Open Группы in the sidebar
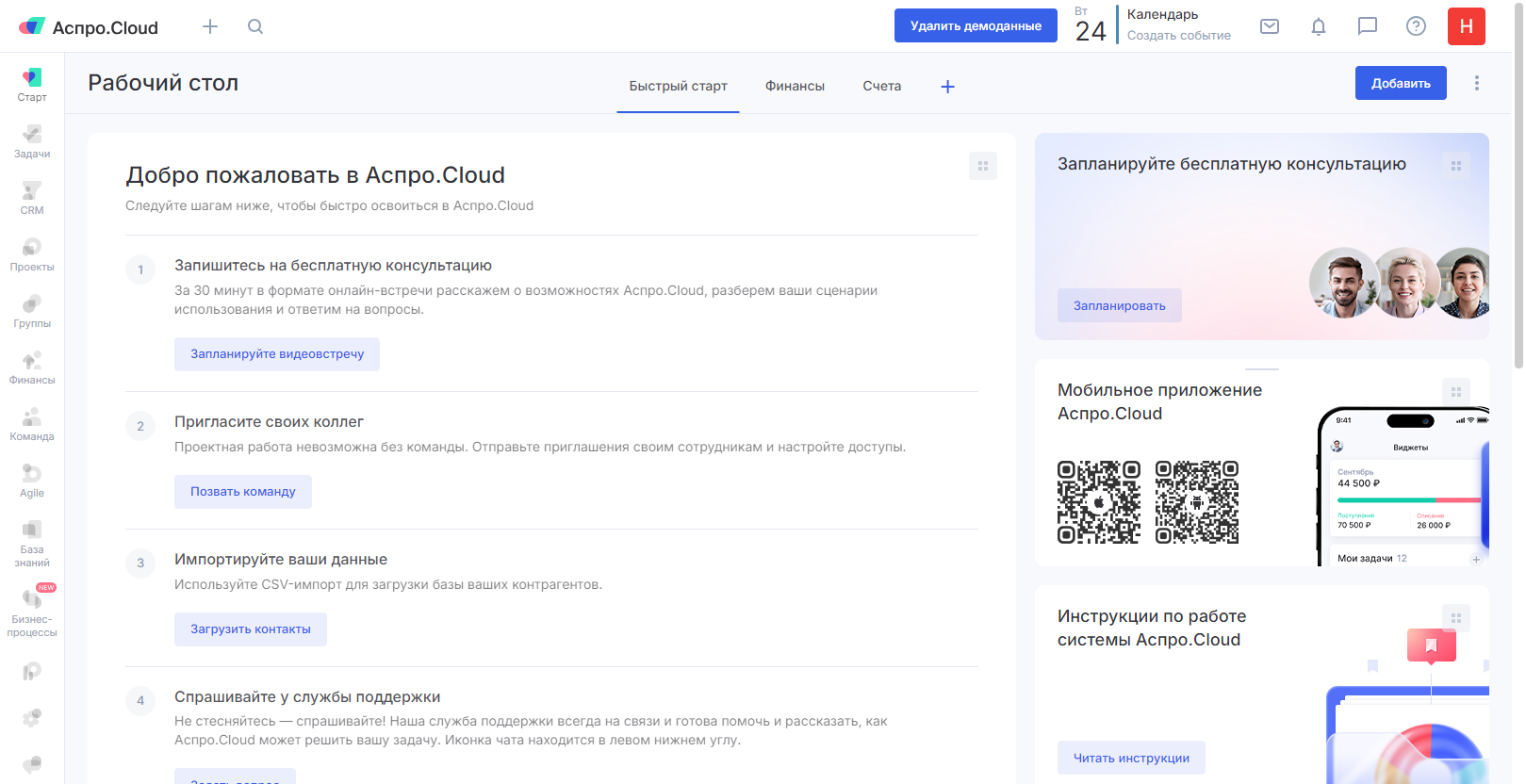This screenshot has height=784, width=1526. click(32, 311)
